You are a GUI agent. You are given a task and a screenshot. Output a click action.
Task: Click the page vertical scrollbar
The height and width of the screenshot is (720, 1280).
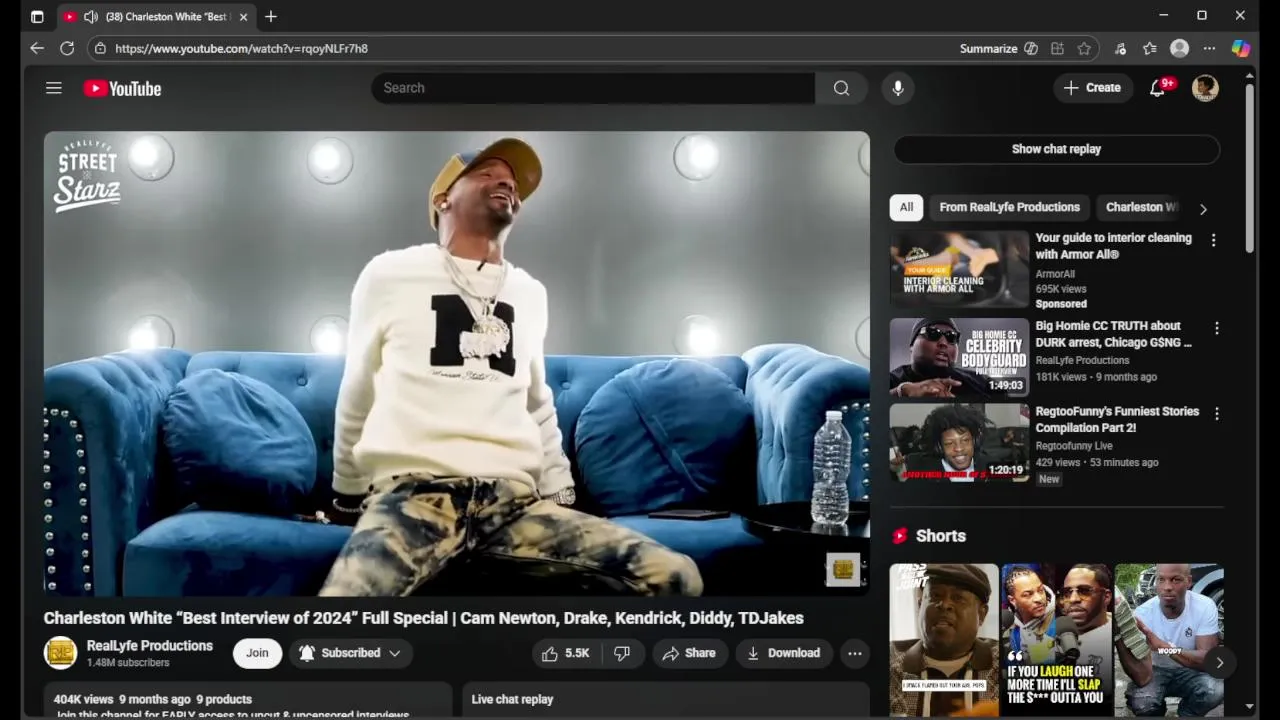point(1249,168)
